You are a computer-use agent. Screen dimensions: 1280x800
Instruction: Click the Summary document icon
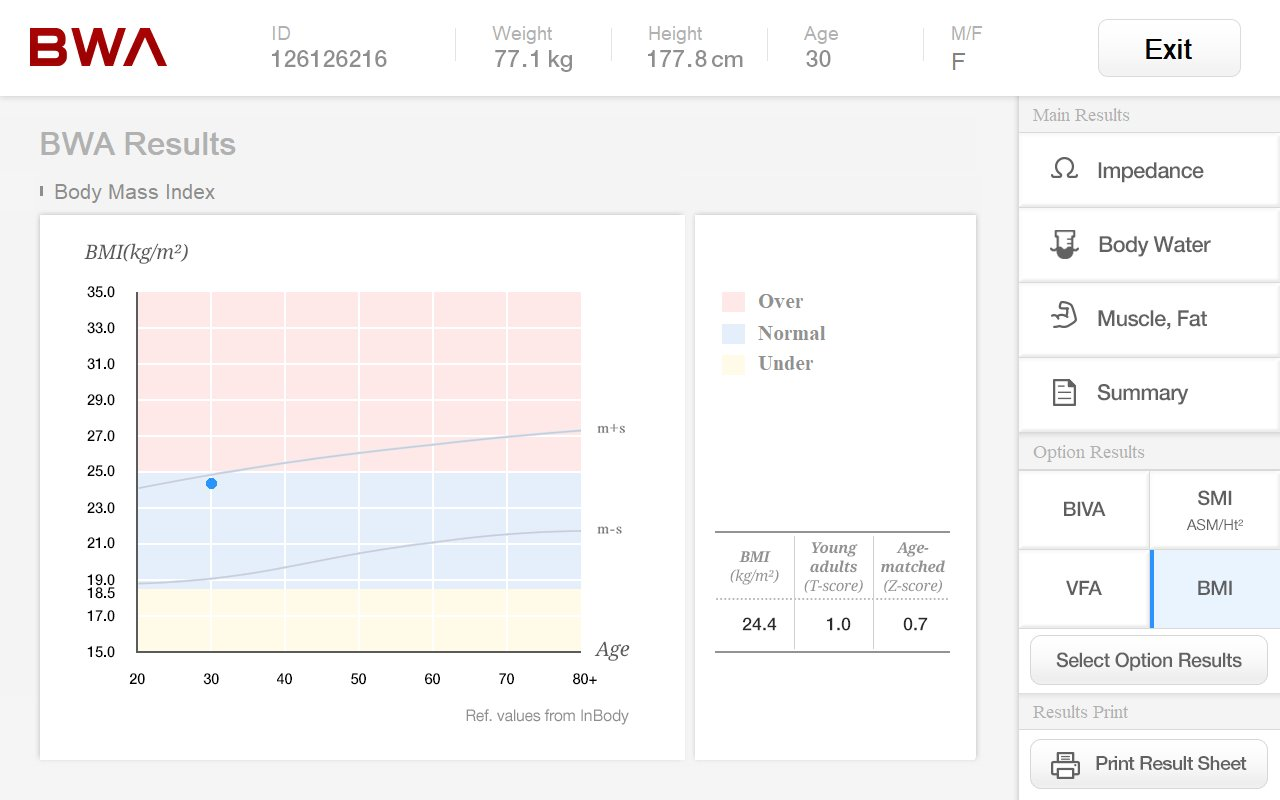pos(1064,392)
